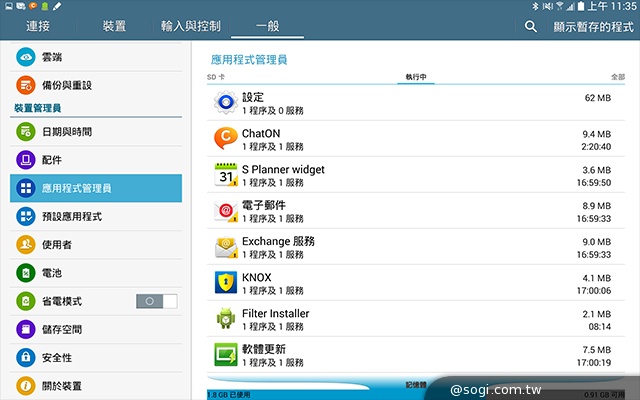Open the 雲端 settings entry
Viewport: 640px width, 400px height.
tap(96, 57)
